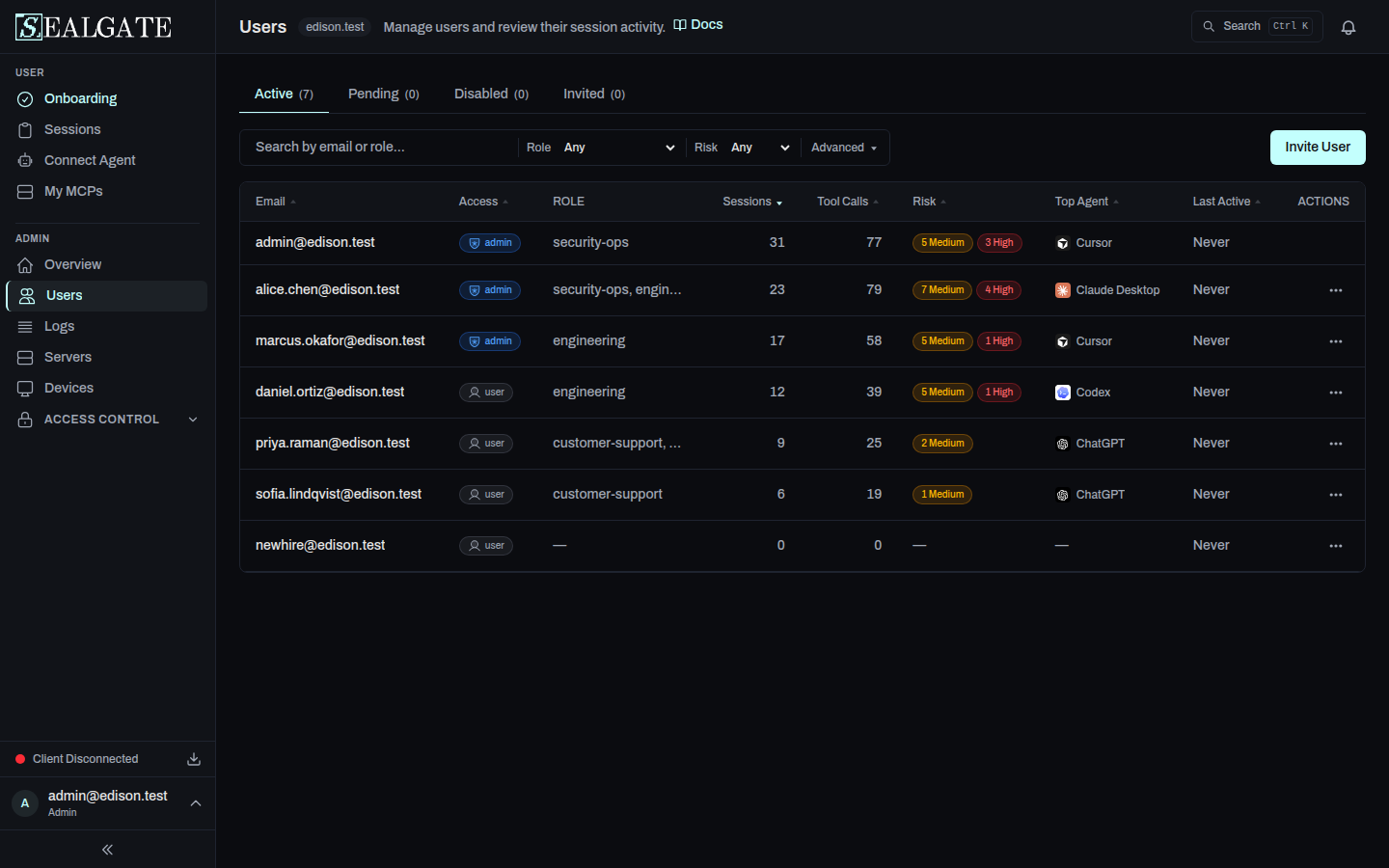Click the search by email or role field
1389x868 pixels.
click(x=381, y=148)
